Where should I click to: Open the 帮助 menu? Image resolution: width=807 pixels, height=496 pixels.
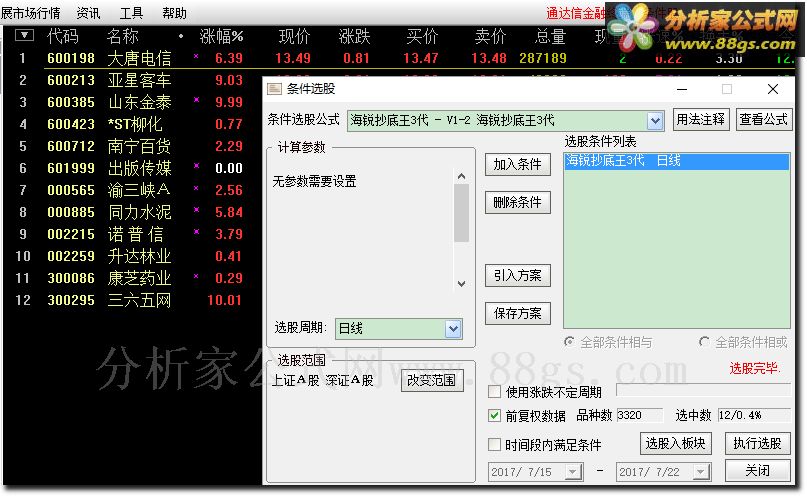(174, 13)
